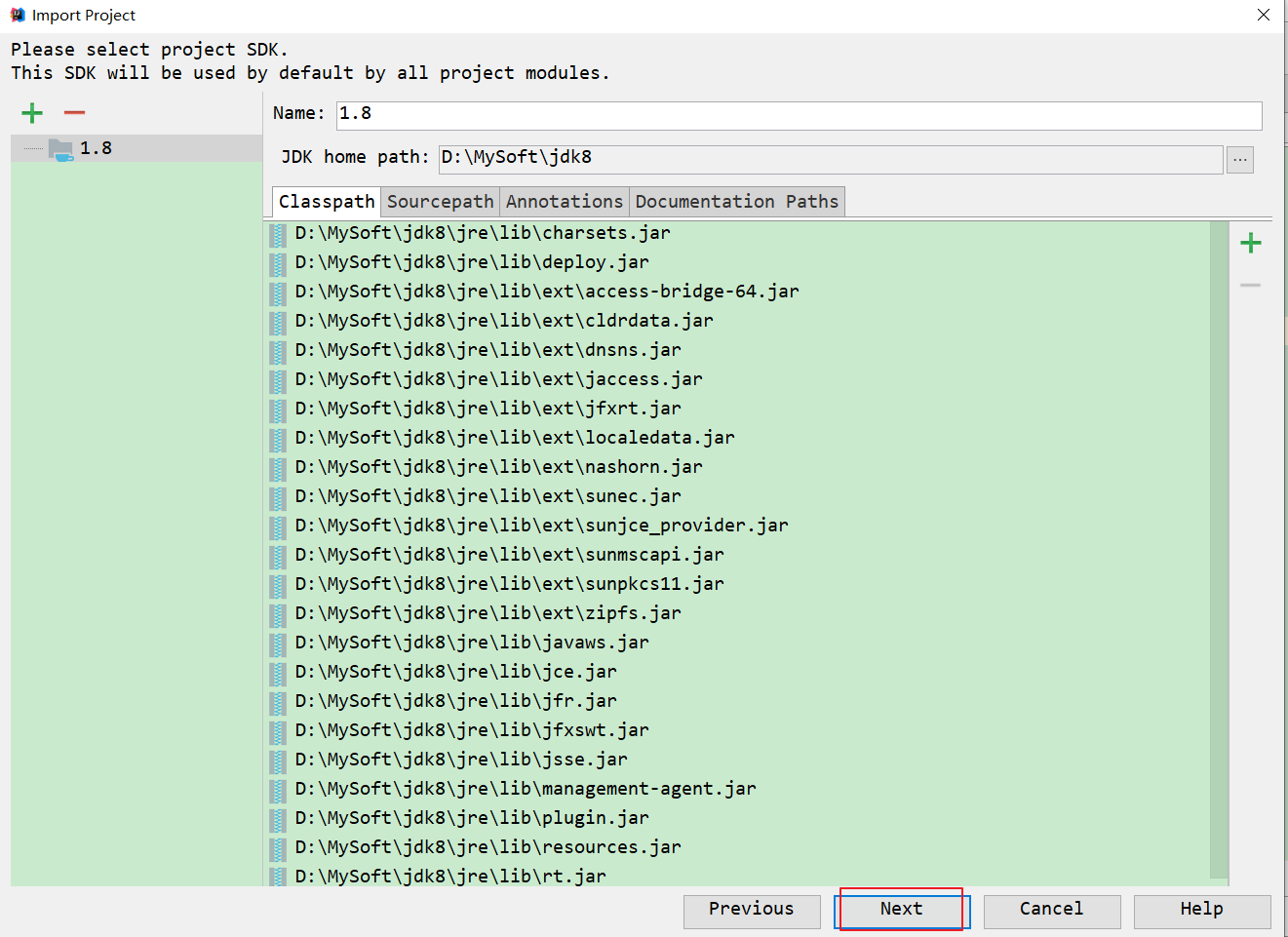Go back with the Previous button

pos(751,910)
